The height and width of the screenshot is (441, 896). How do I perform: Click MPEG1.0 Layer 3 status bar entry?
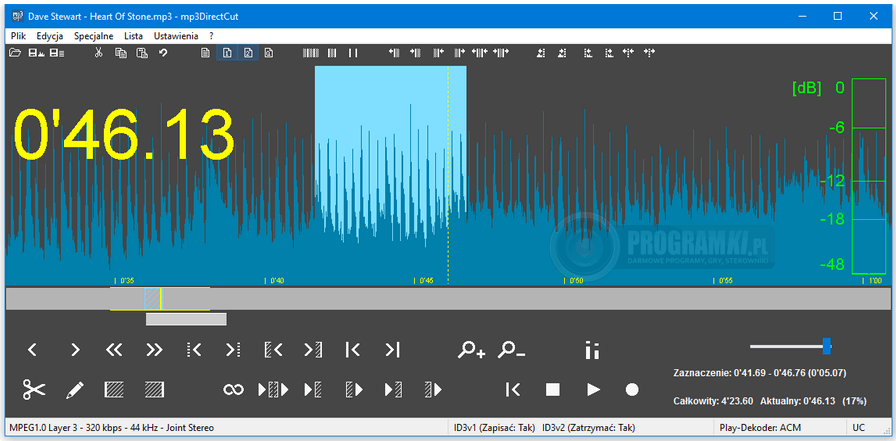111,427
